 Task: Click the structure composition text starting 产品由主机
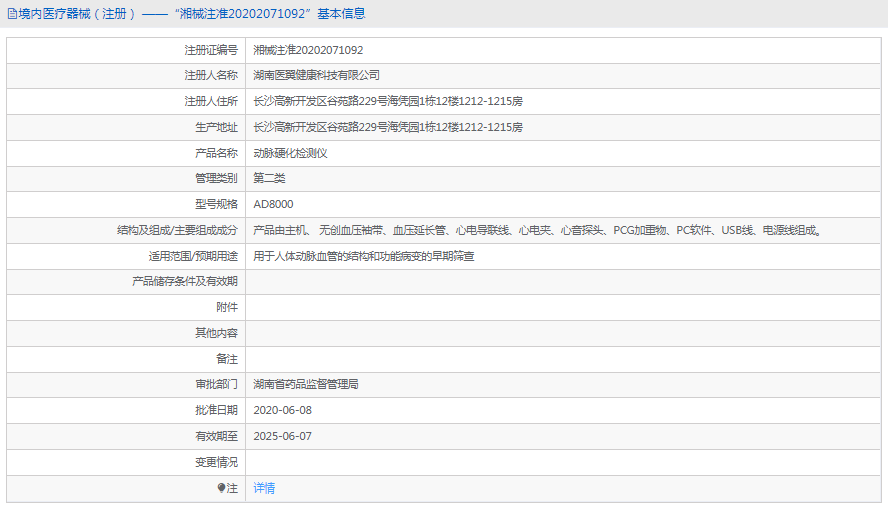coord(537,230)
